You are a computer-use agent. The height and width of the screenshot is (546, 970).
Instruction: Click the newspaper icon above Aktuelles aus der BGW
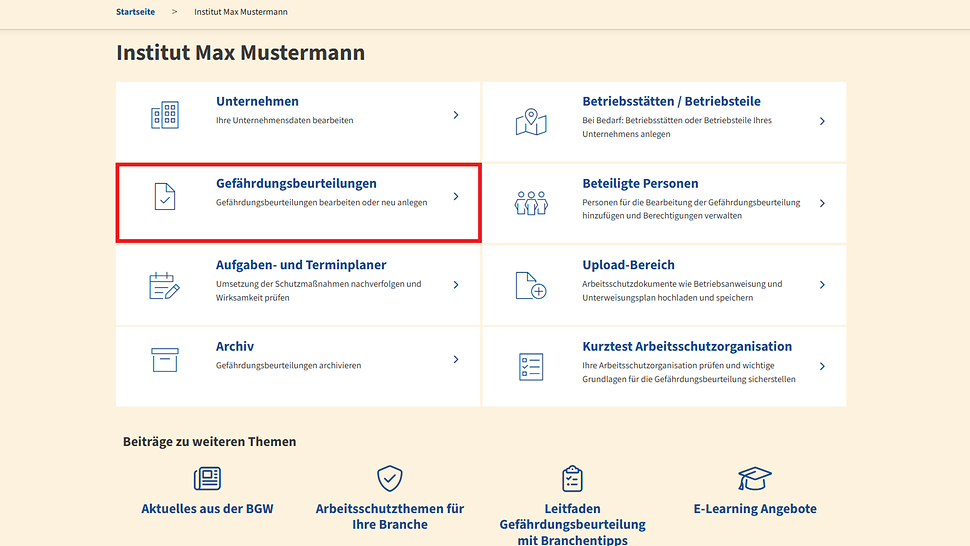click(x=207, y=479)
